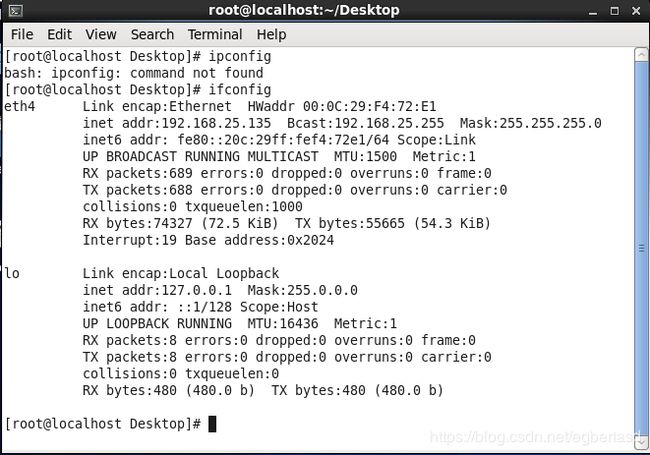Close the terminal window
This screenshot has height=455, width=650.
tap(636, 11)
